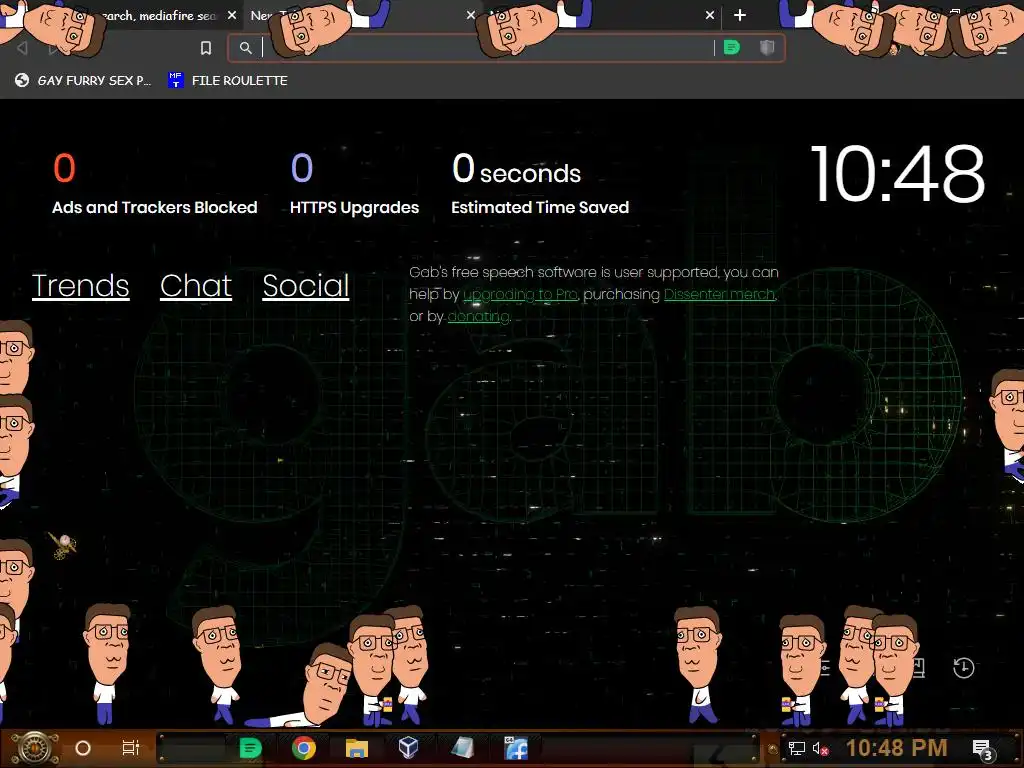This screenshot has height=768, width=1024.
Task: Open the blue 'f' app icon on taskbar
Action: pos(516,748)
